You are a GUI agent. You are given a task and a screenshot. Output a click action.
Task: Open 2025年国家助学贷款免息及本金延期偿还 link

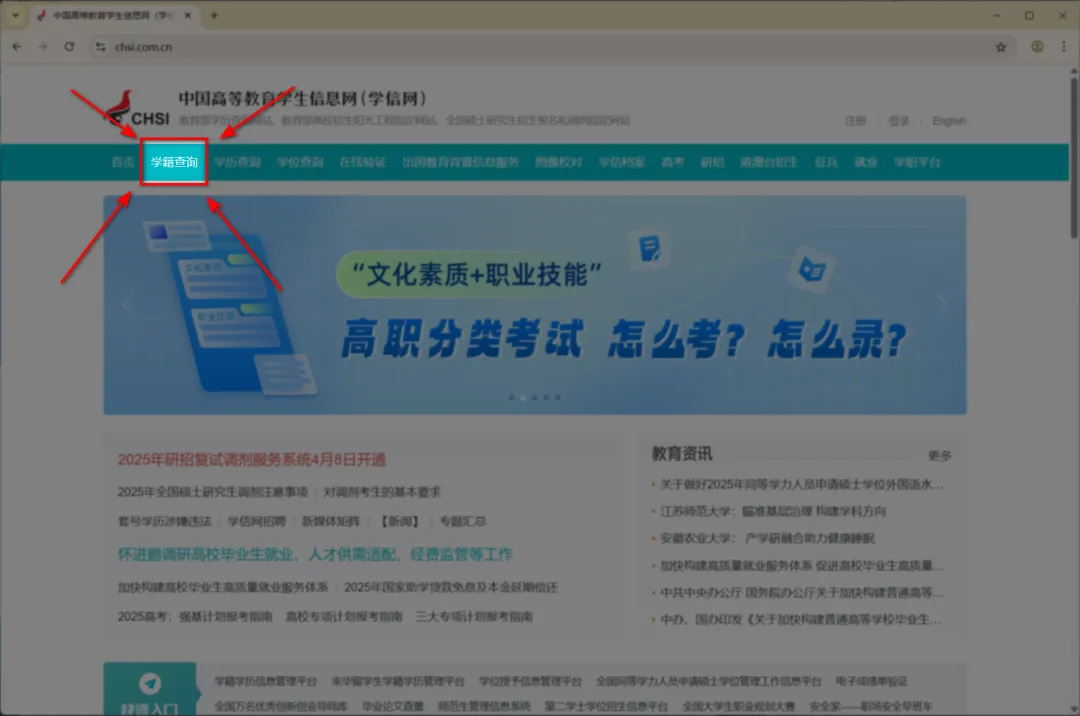451,587
